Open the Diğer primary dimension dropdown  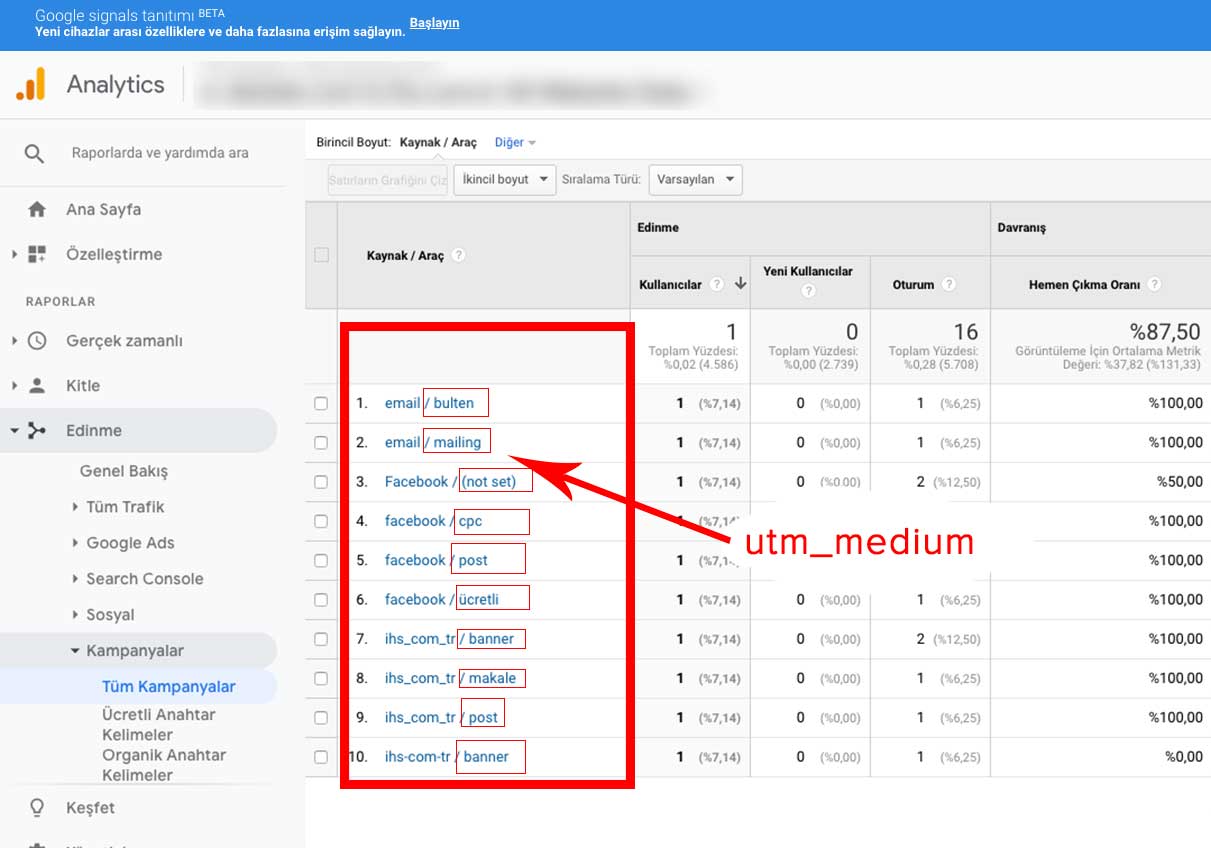(x=515, y=143)
